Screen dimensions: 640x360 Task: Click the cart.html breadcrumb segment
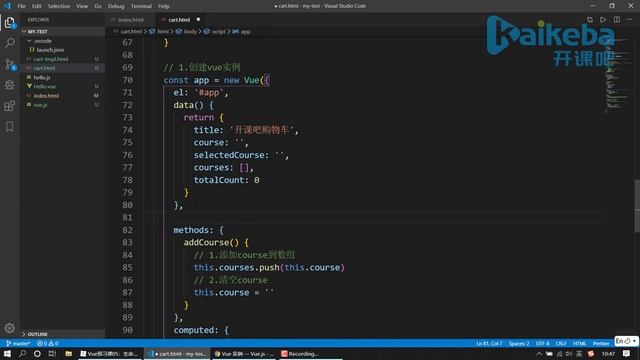tap(131, 31)
